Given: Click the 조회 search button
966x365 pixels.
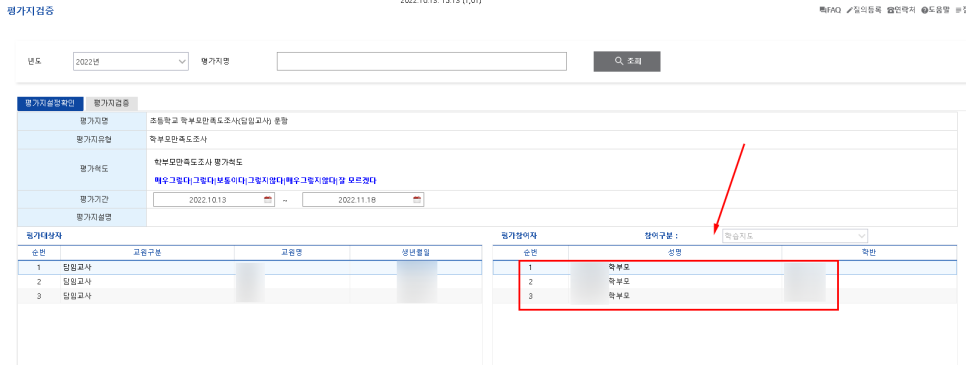Looking at the screenshot, I should 627,62.
